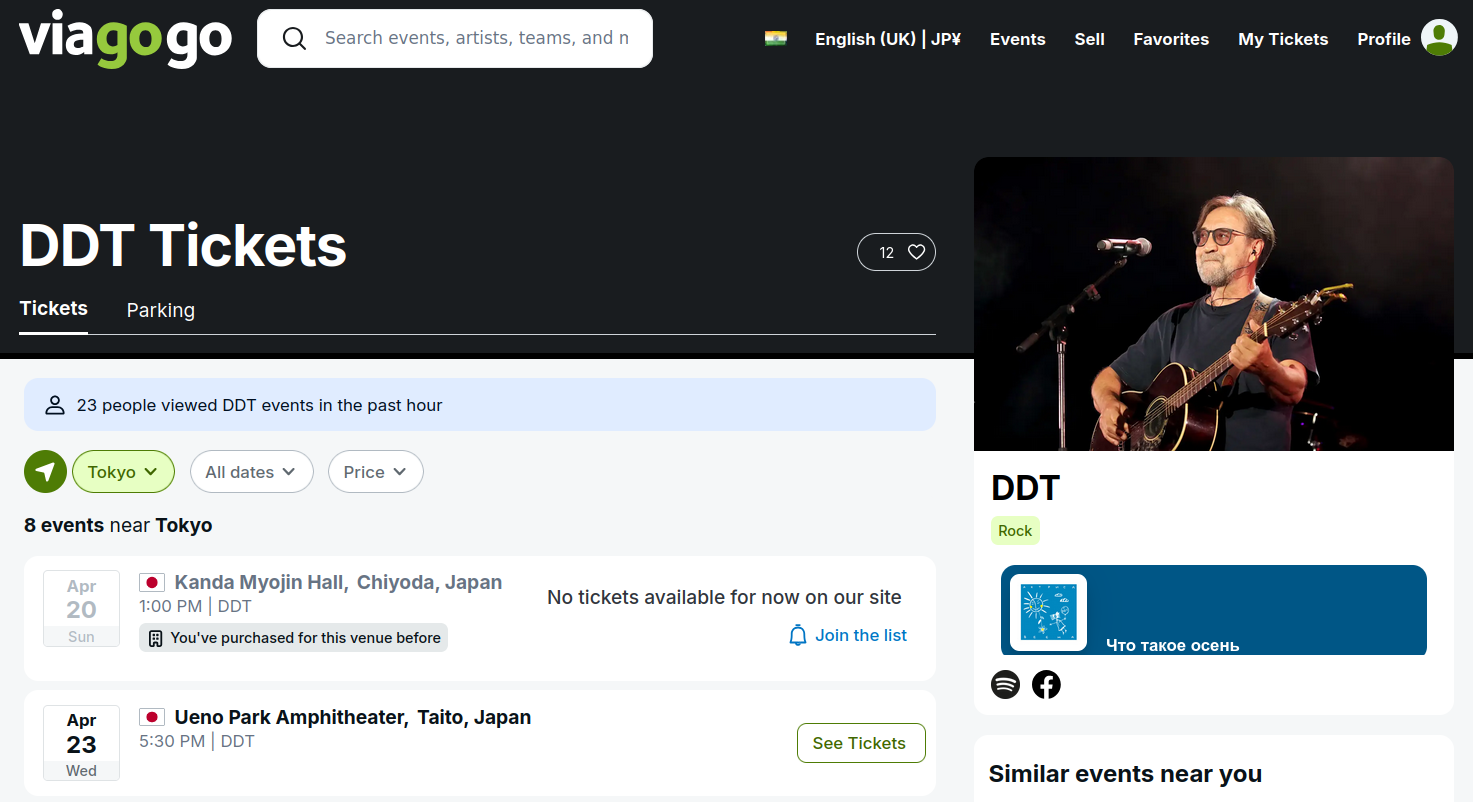Screen dimensions: 1473x802
Task: Click the Apr 20 Sun date box
Action: pos(81,609)
